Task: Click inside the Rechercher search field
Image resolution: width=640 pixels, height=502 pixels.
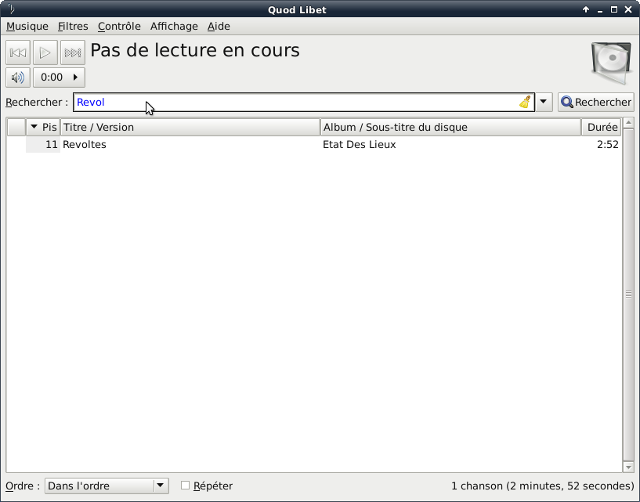Action: click(x=300, y=102)
